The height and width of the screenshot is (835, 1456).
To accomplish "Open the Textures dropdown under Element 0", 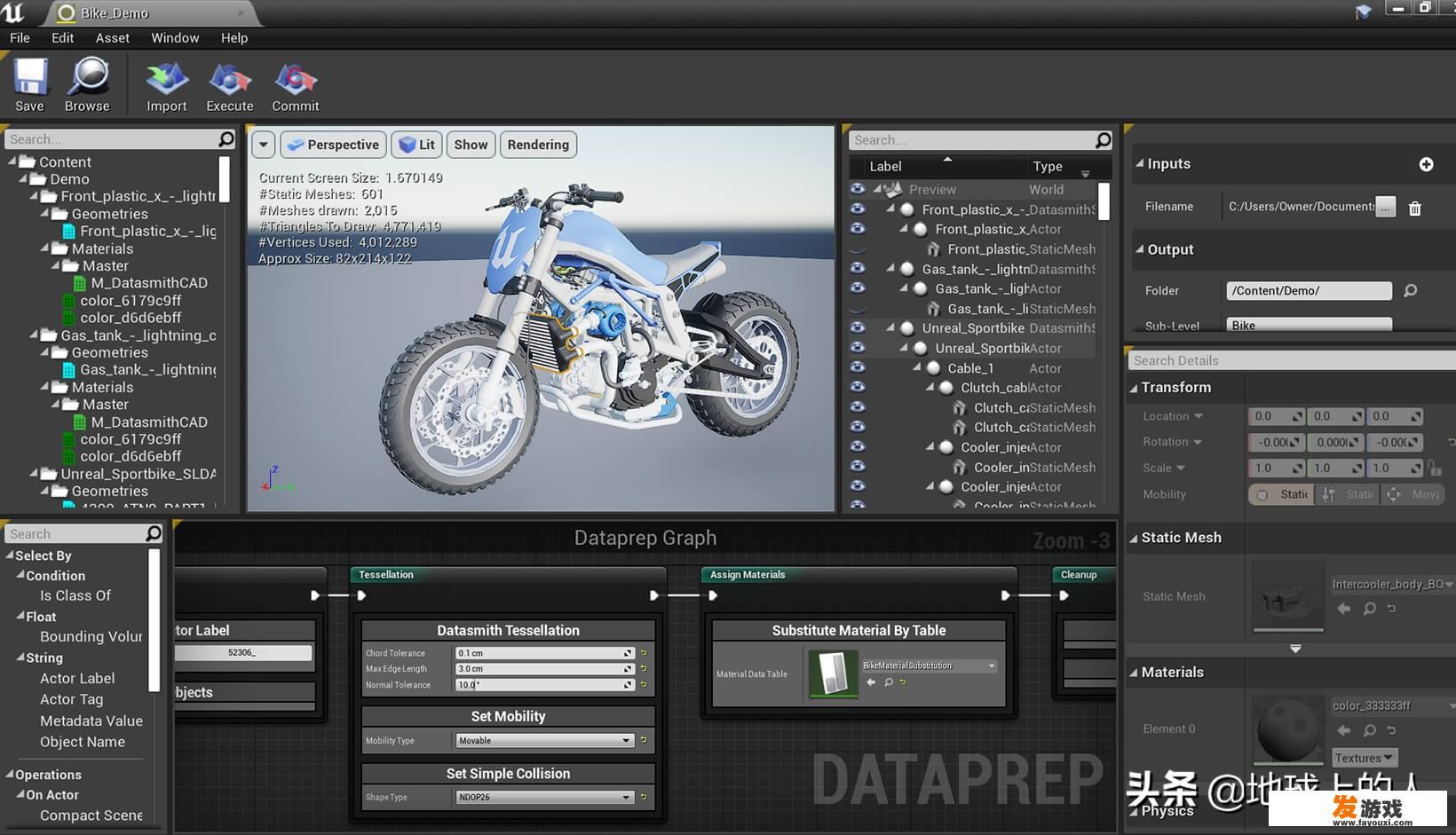I will pos(1365,758).
